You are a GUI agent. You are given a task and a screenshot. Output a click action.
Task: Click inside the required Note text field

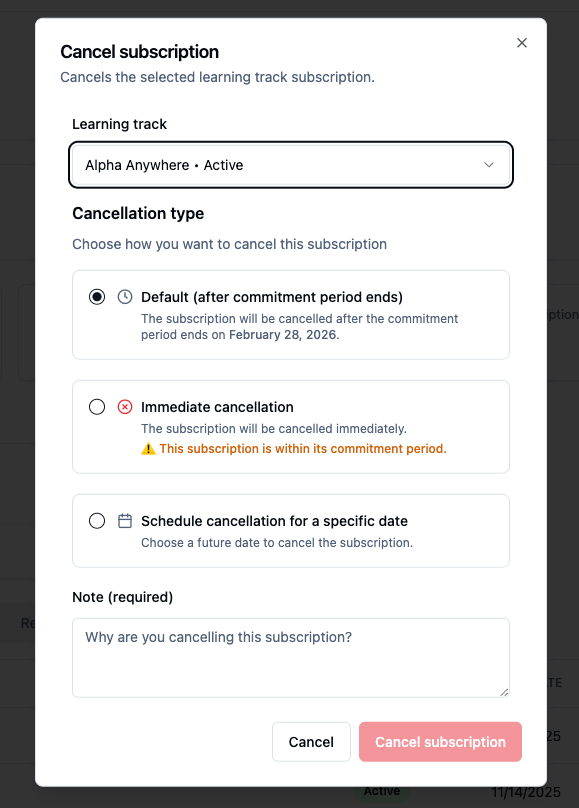pos(290,655)
